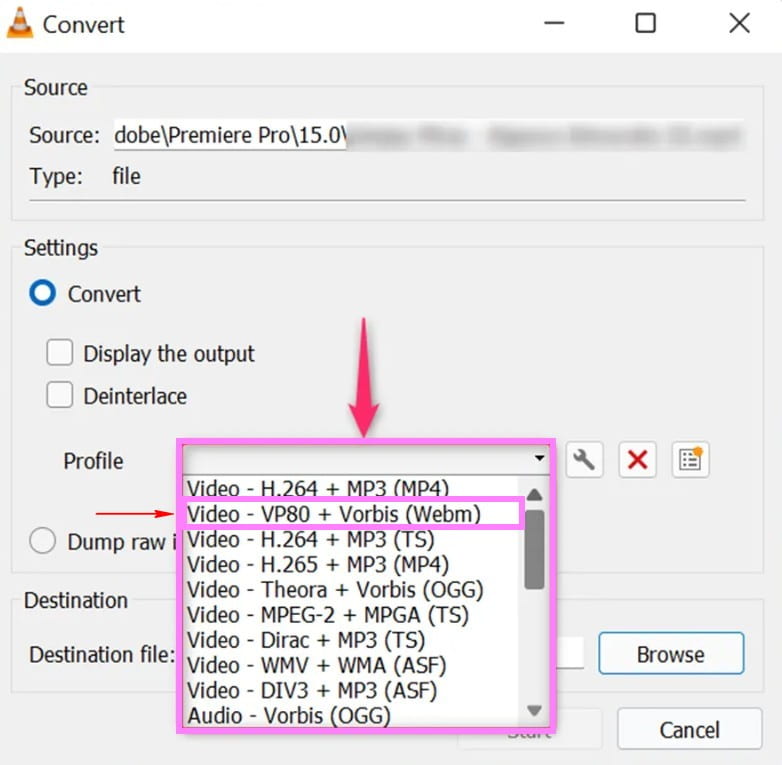This screenshot has width=782, height=765.
Task: Click the red X delete profile icon
Action: pos(637,460)
